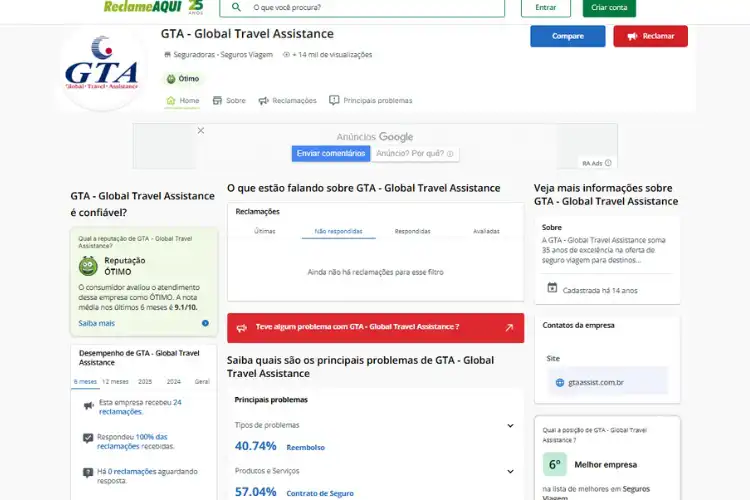Screen dimensions: 750x500
Task: Click the calendar icon by Cadastrada
Action: point(552,288)
